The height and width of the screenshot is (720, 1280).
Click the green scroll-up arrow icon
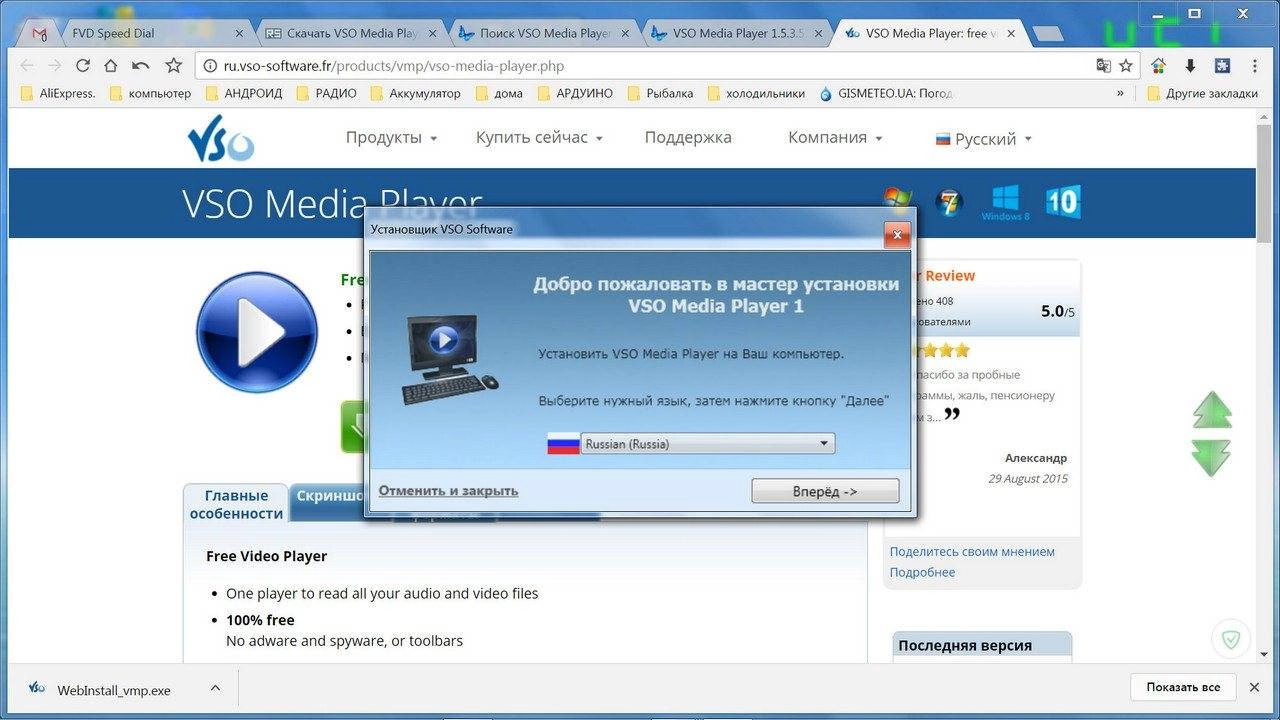coord(1211,410)
